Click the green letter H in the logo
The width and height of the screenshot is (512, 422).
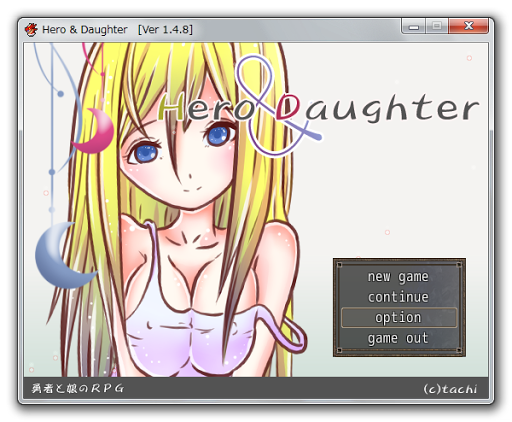(171, 106)
